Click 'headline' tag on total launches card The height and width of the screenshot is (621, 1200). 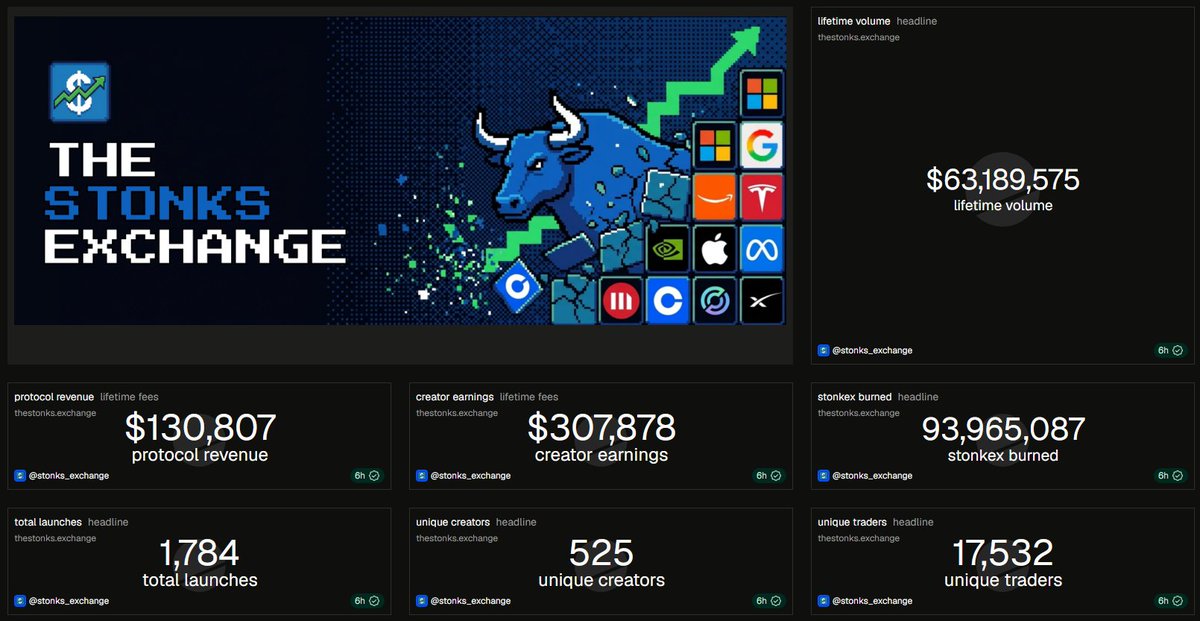pyautogui.click(x=108, y=522)
